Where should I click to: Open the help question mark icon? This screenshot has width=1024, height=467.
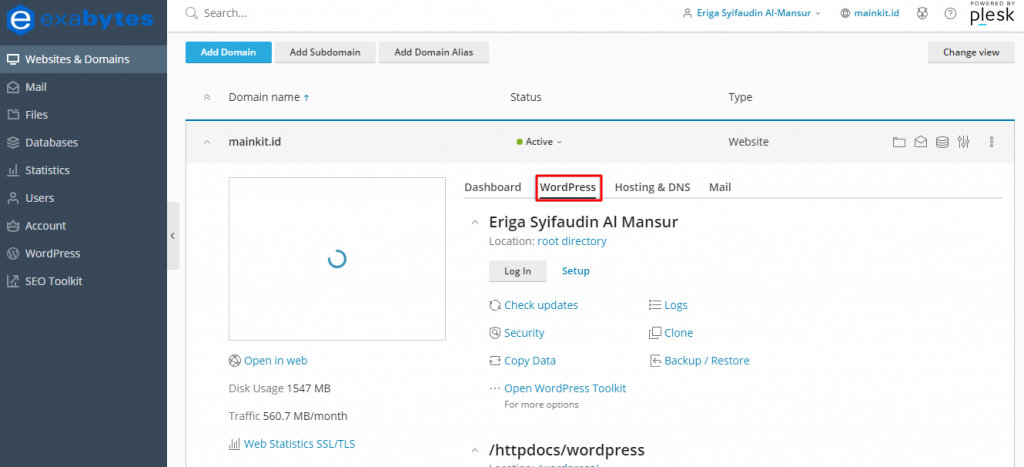[951, 13]
